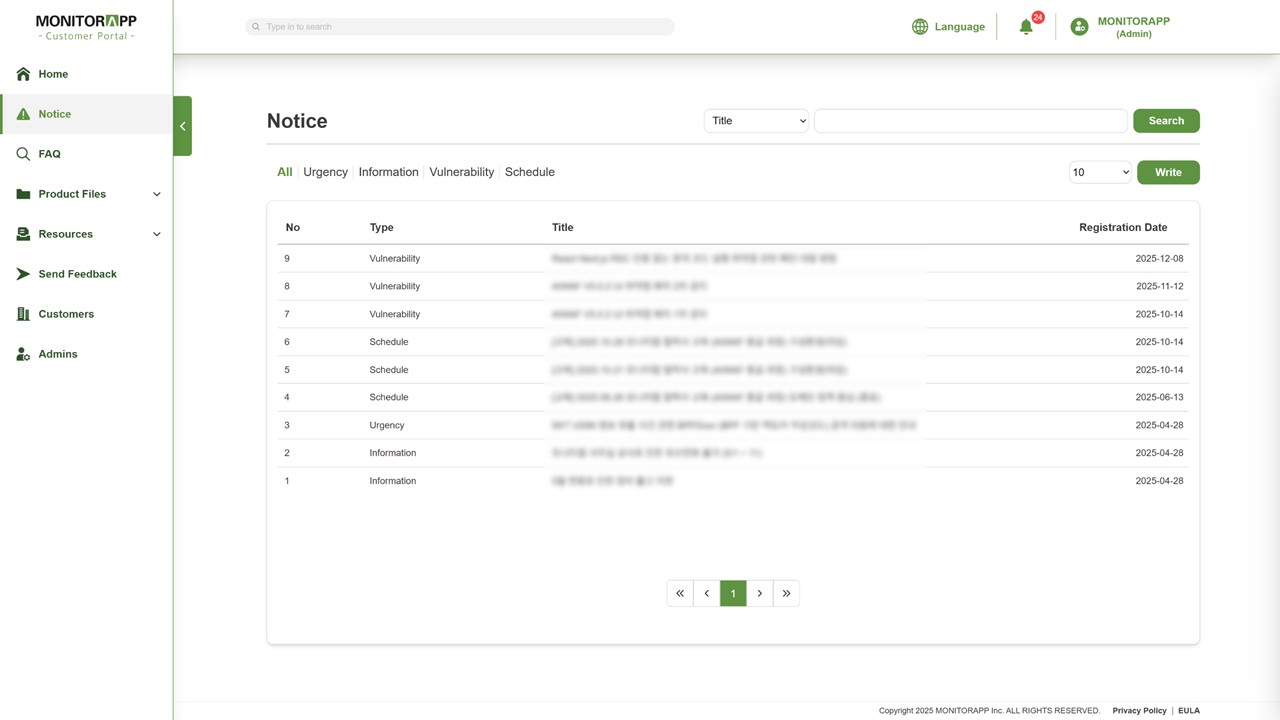1280x720 pixels.
Task: Click the Admins user icon
Action: tap(23, 354)
